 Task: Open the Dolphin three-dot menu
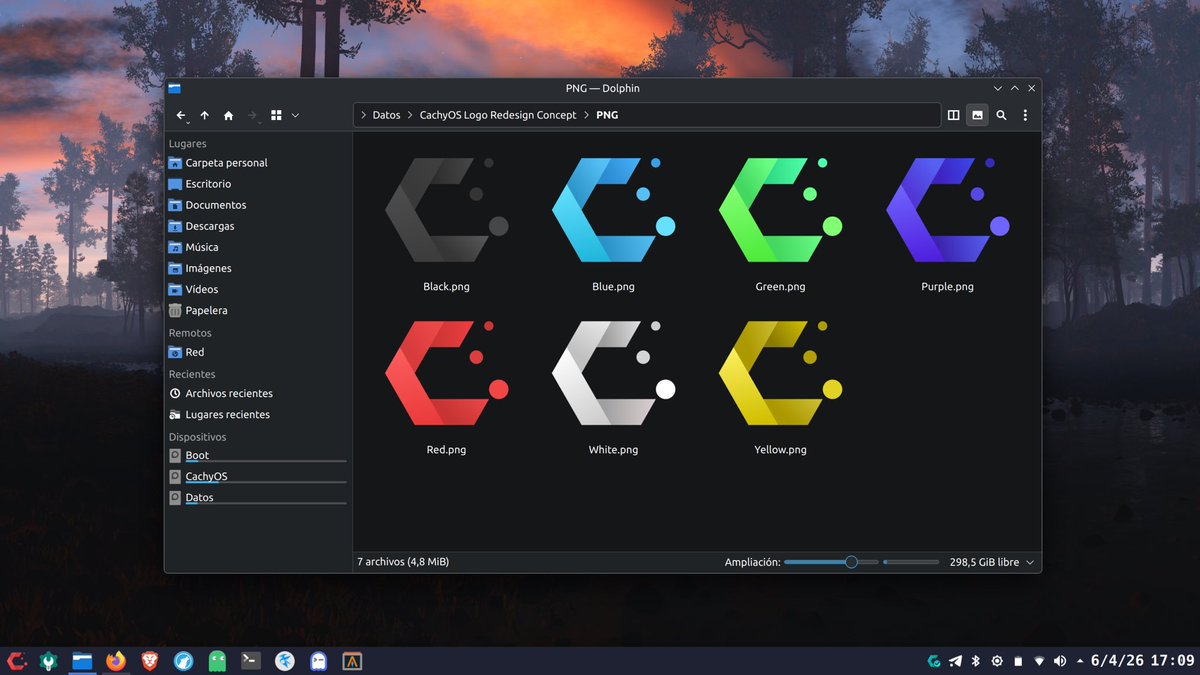1025,116
